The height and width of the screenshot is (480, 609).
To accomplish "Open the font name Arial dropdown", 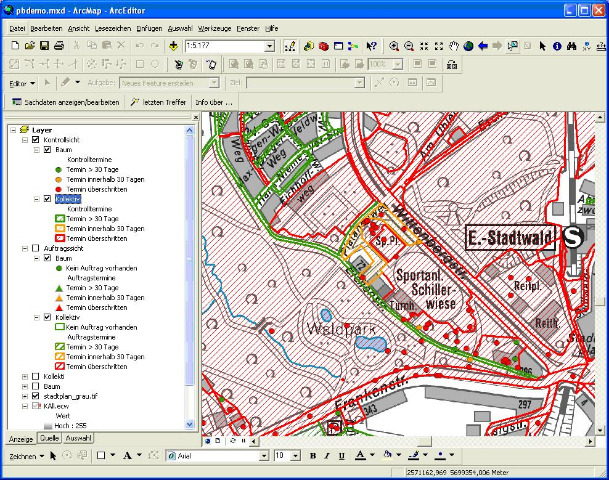I will click(x=264, y=456).
